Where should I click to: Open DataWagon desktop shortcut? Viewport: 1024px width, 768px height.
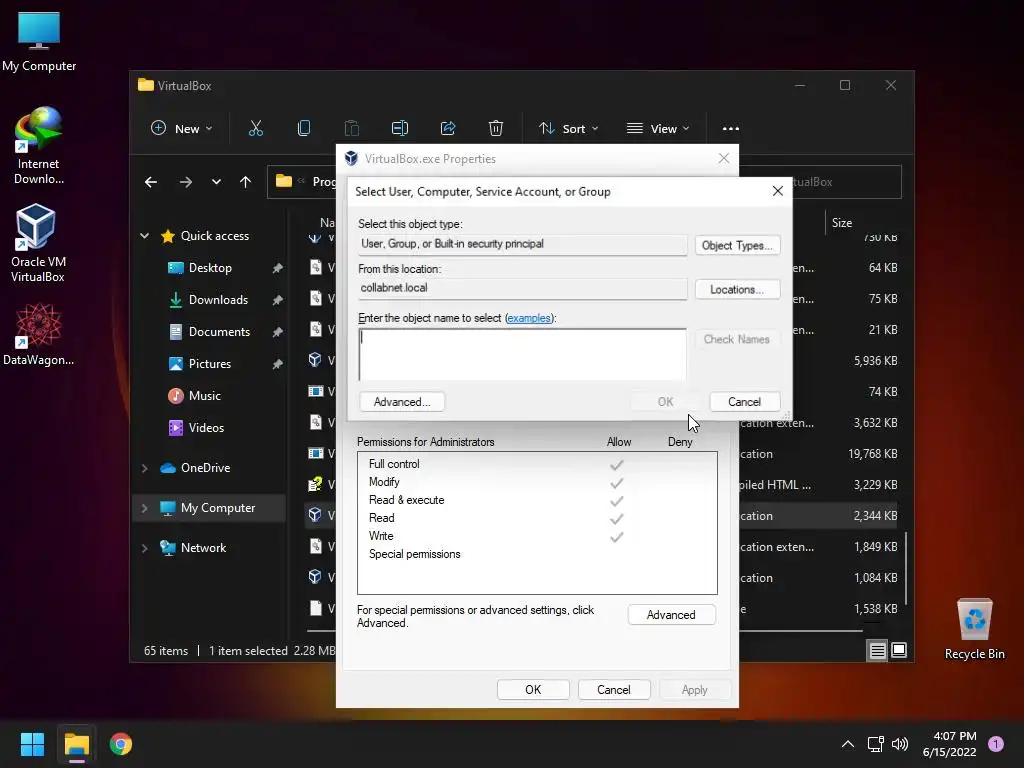38,334
